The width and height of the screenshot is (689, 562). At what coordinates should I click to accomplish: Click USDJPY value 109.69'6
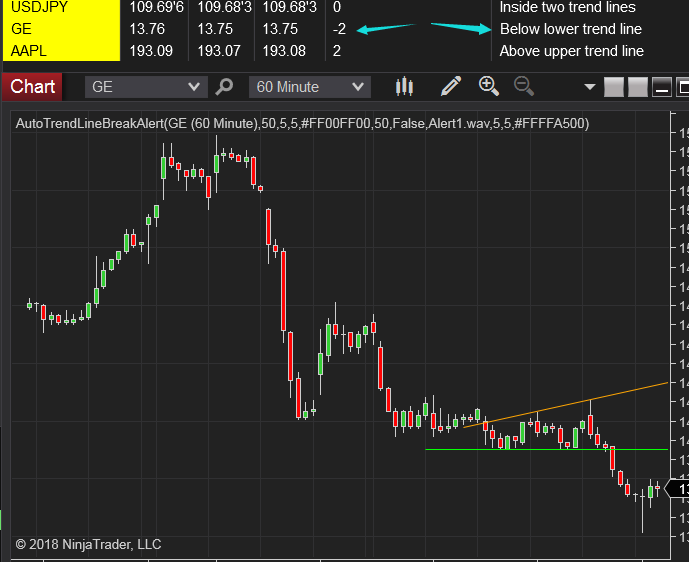[x=156, y=7]
